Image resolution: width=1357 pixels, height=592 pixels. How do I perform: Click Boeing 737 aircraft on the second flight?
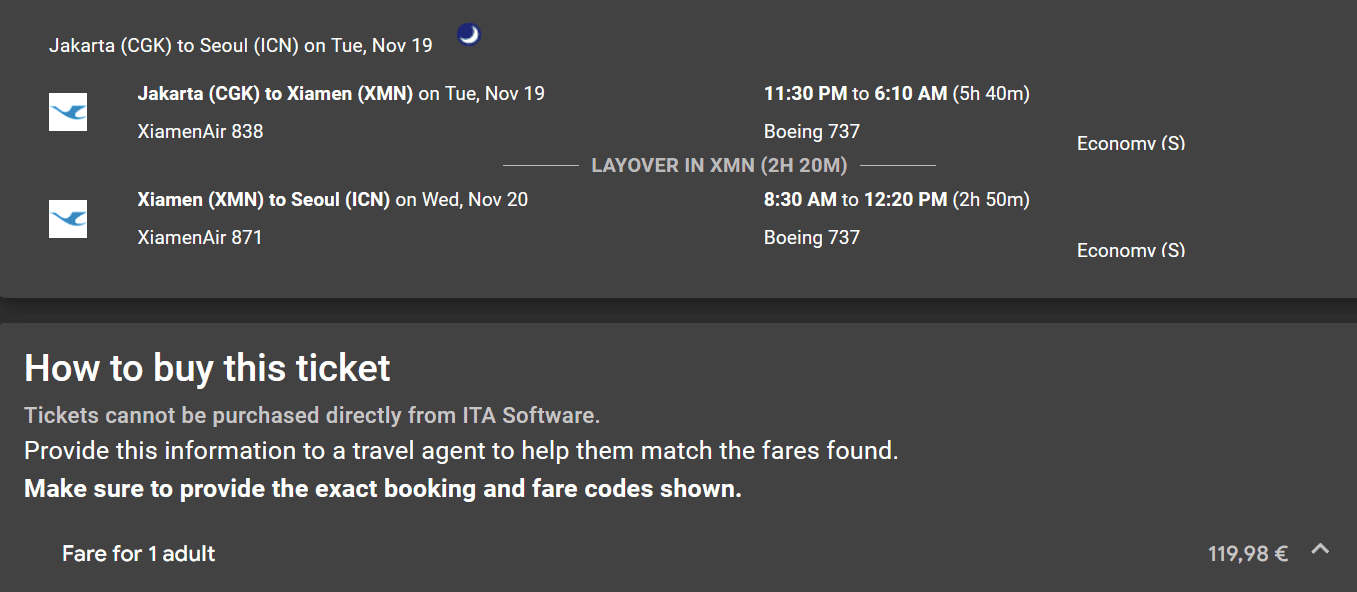[812, 237]
